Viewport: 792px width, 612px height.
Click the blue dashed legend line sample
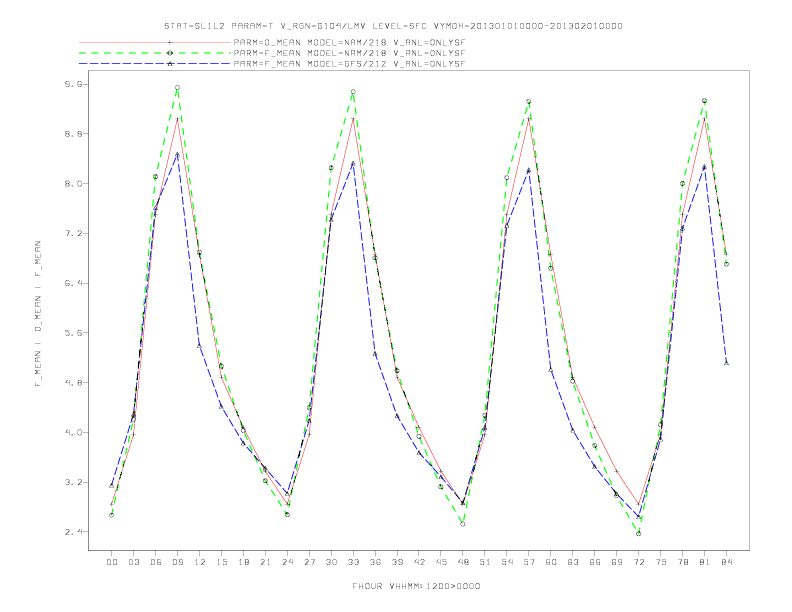point(155,64)
